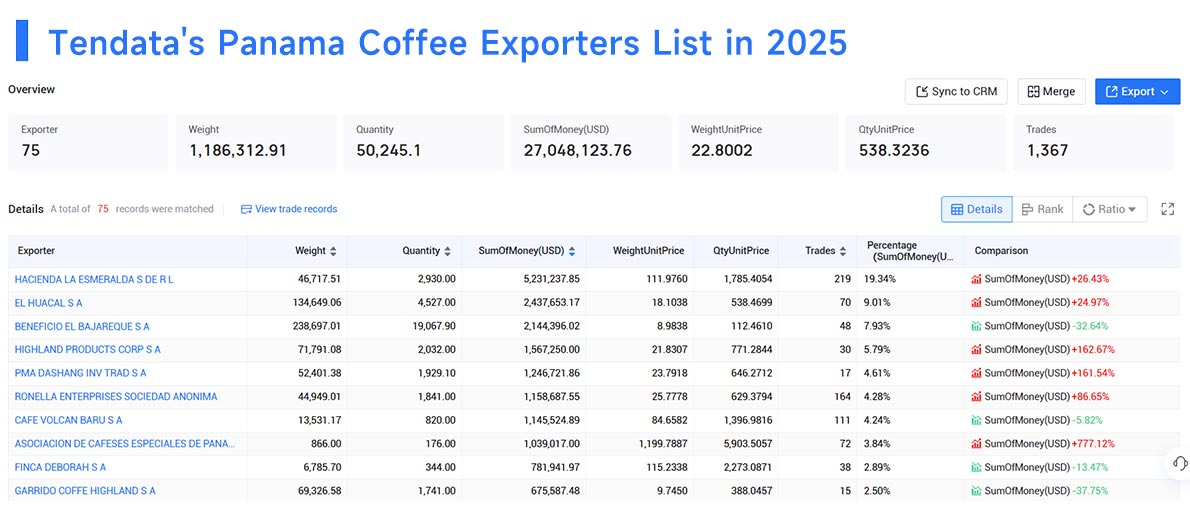The image size is (1190, 510).
Task: Click the Sync to CRM button
Action: point(956,91)
